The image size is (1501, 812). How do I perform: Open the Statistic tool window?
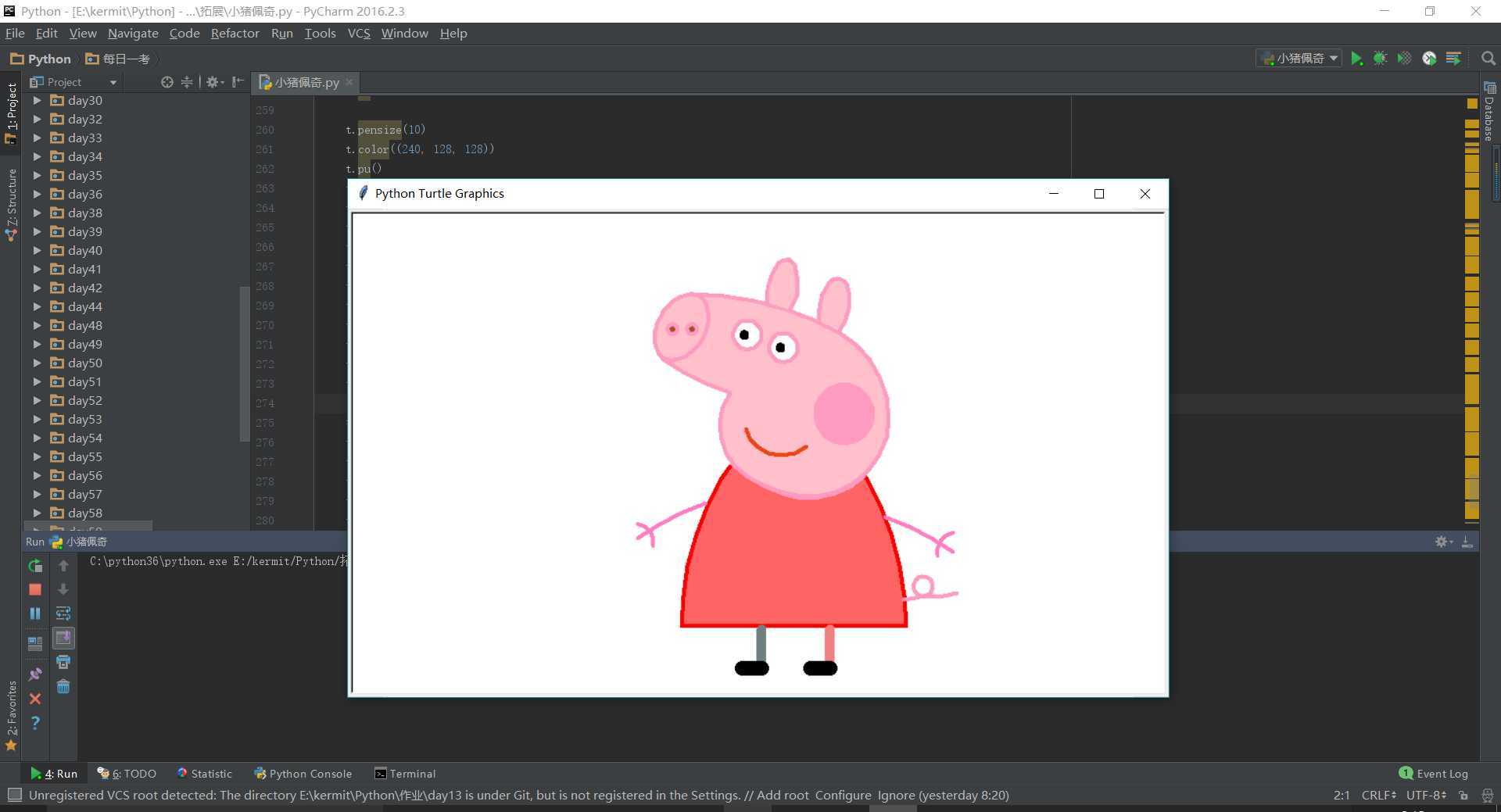coord(205,774)
